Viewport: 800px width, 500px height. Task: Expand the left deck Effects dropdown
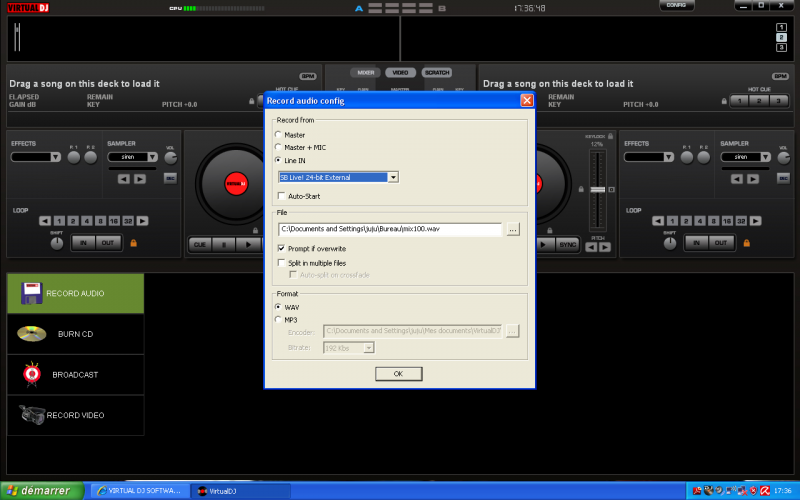pyautogui.click(x=36, y=157)
